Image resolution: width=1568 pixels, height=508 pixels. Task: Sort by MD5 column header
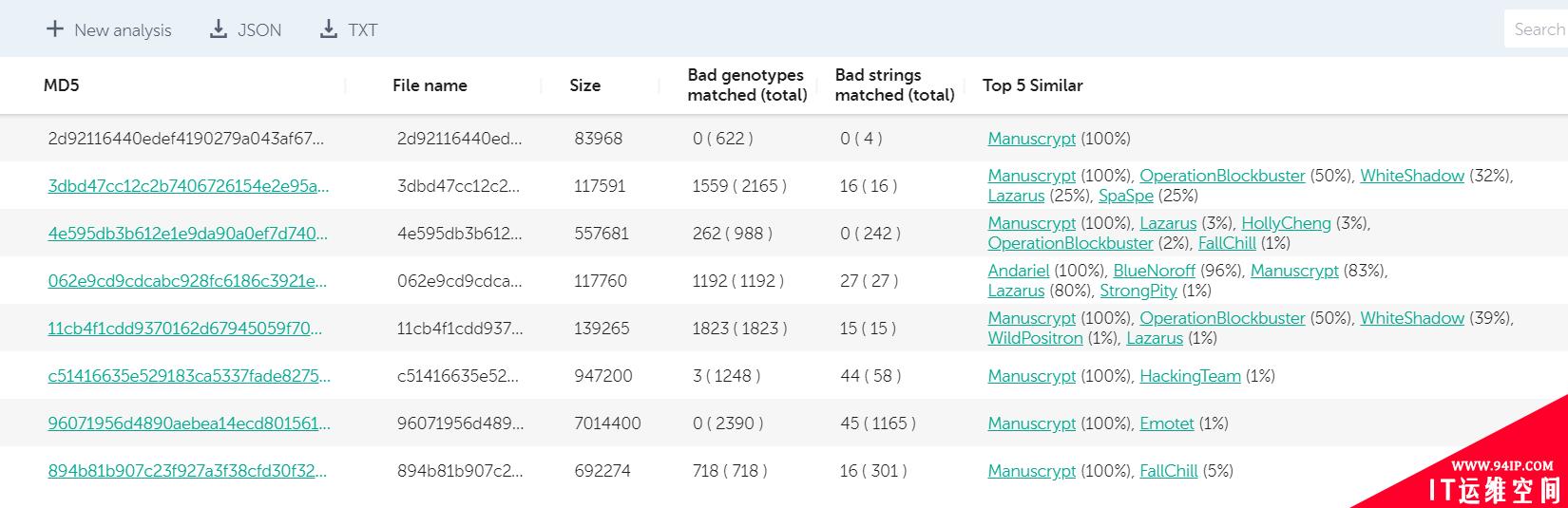[x=62, y=85]
